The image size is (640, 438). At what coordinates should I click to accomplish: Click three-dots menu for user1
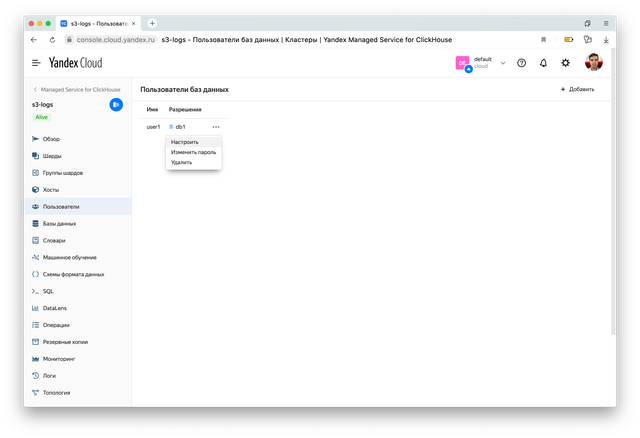click(216, 127)
